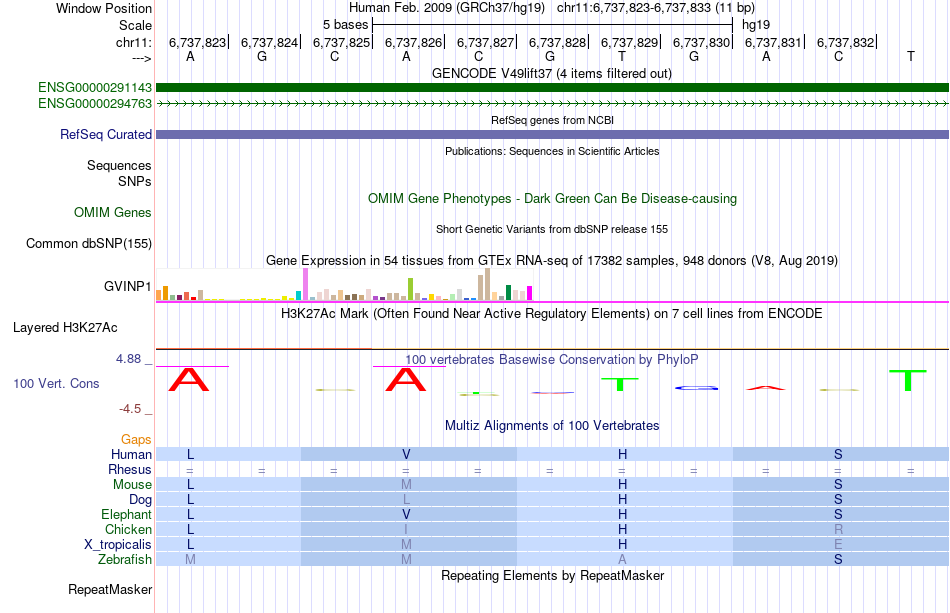
Task: Click the Elephant species label
Action: (x=127, y=514)
